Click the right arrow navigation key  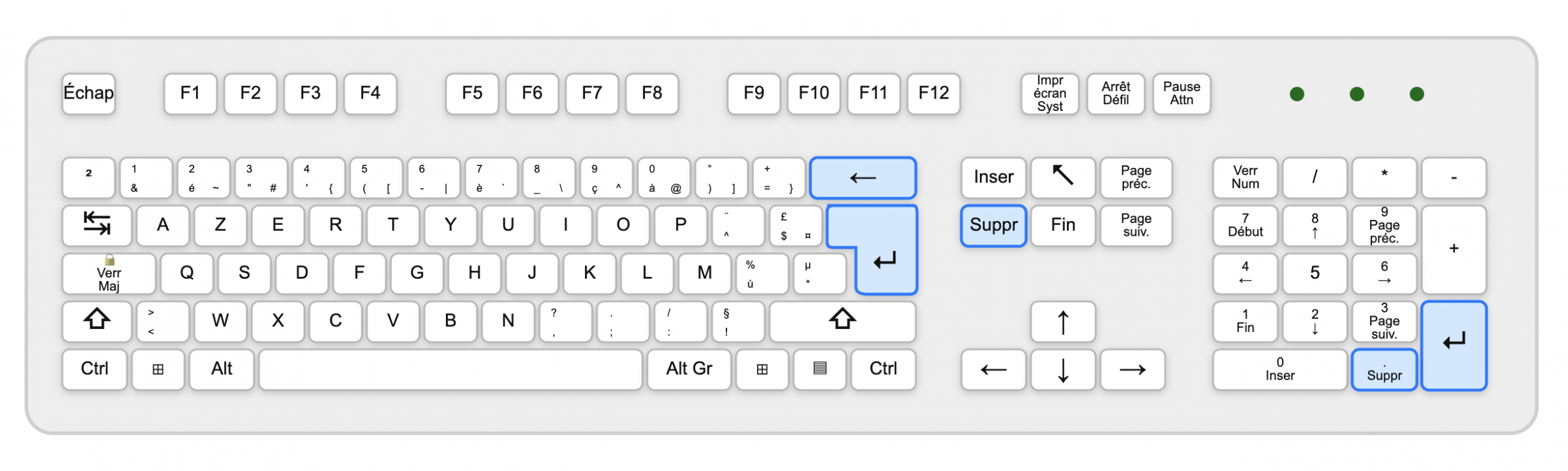click(x=1133, y=369)
